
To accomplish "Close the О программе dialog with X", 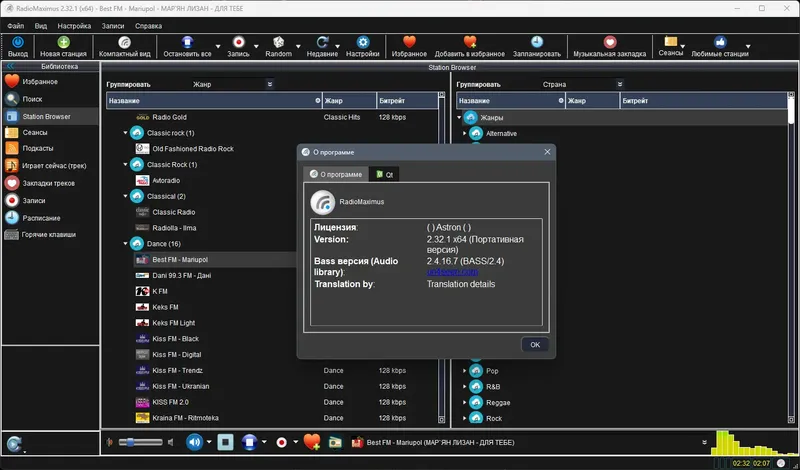I will 547,152.
